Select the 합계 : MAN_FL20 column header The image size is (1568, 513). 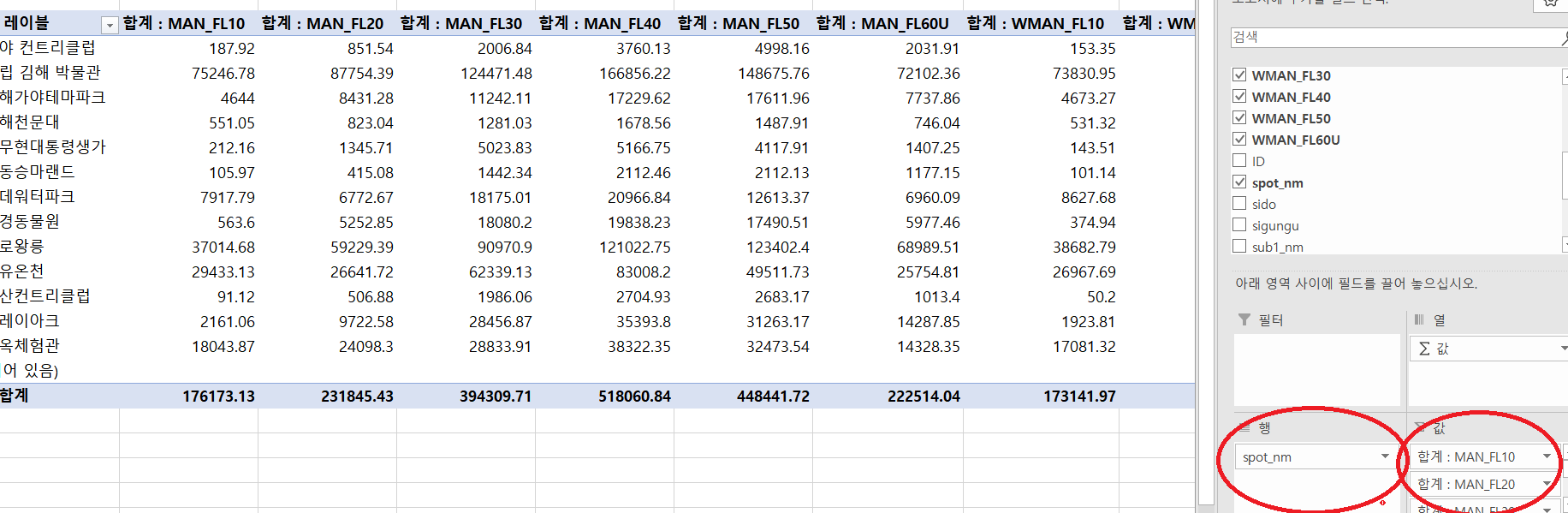coord(323,24)
